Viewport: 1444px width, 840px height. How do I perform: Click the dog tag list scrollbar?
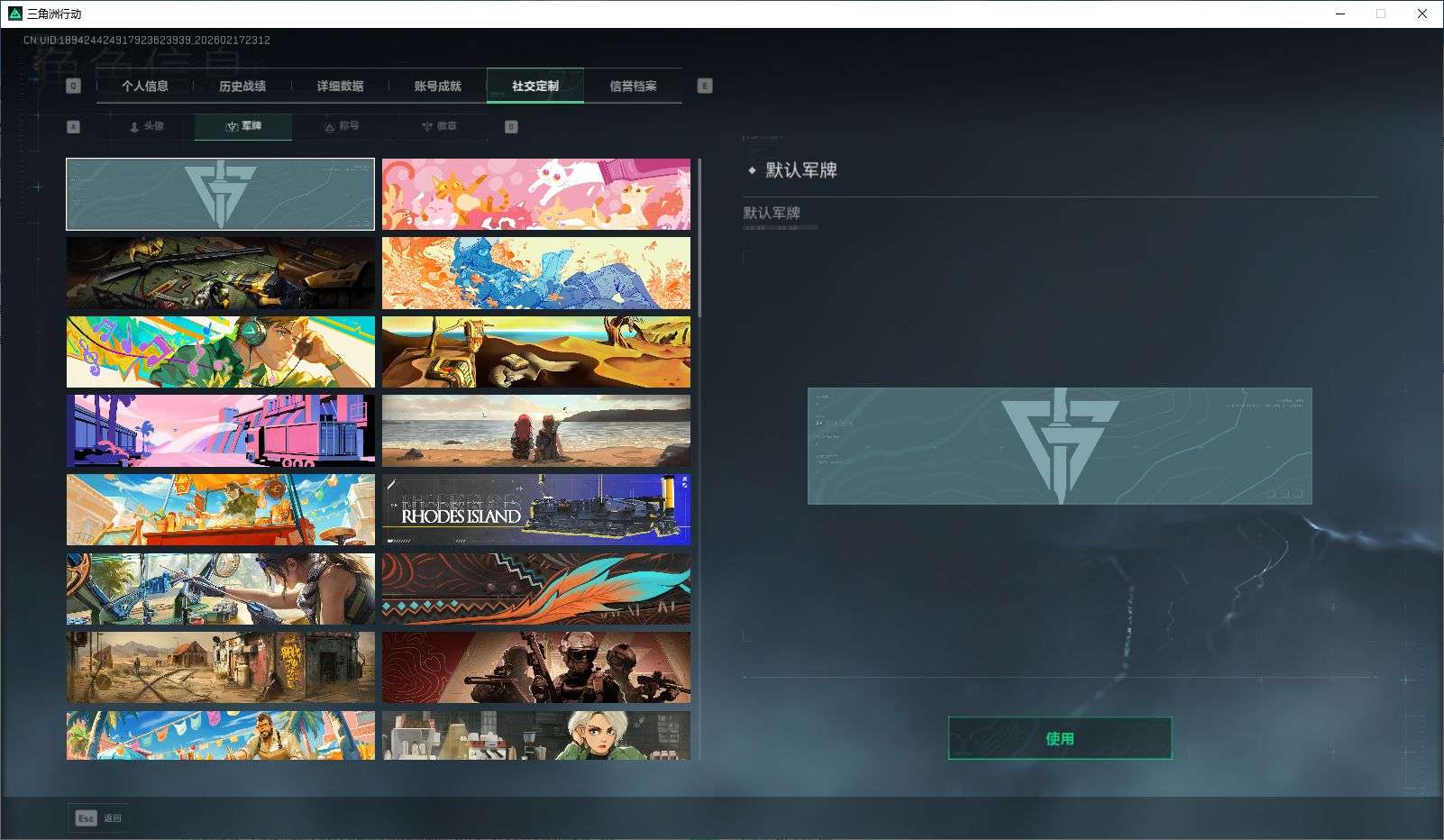pos(699,238)
